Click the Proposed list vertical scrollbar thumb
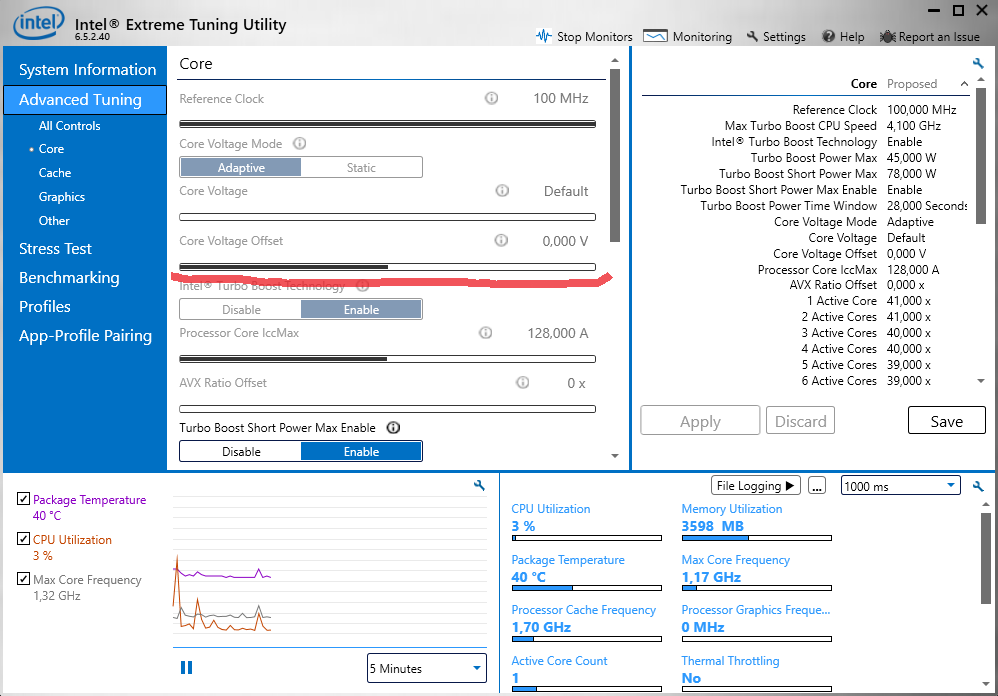 point(981,155)
